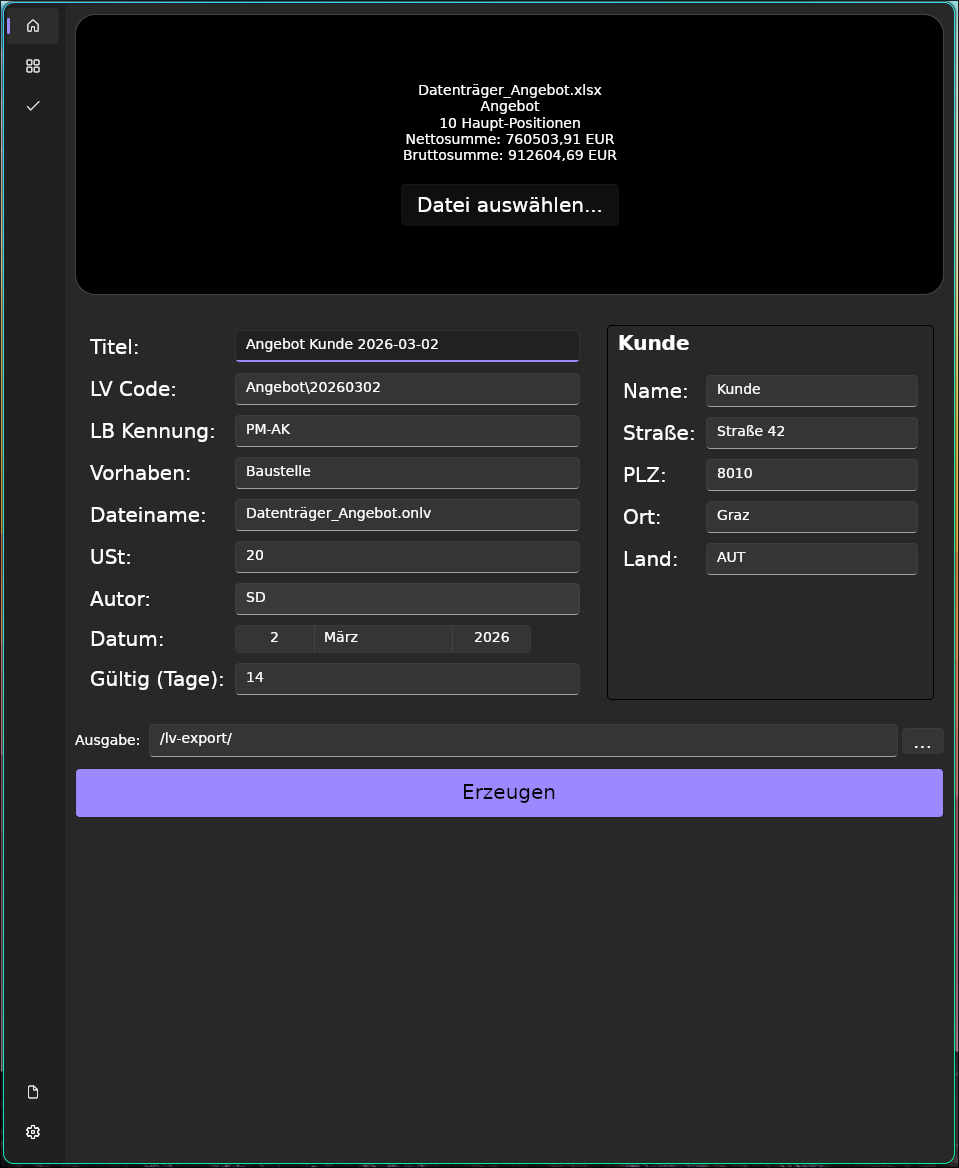Click the LV Code text field
This screenshot has width=959, height=1168.
click(x=407, y=388)
